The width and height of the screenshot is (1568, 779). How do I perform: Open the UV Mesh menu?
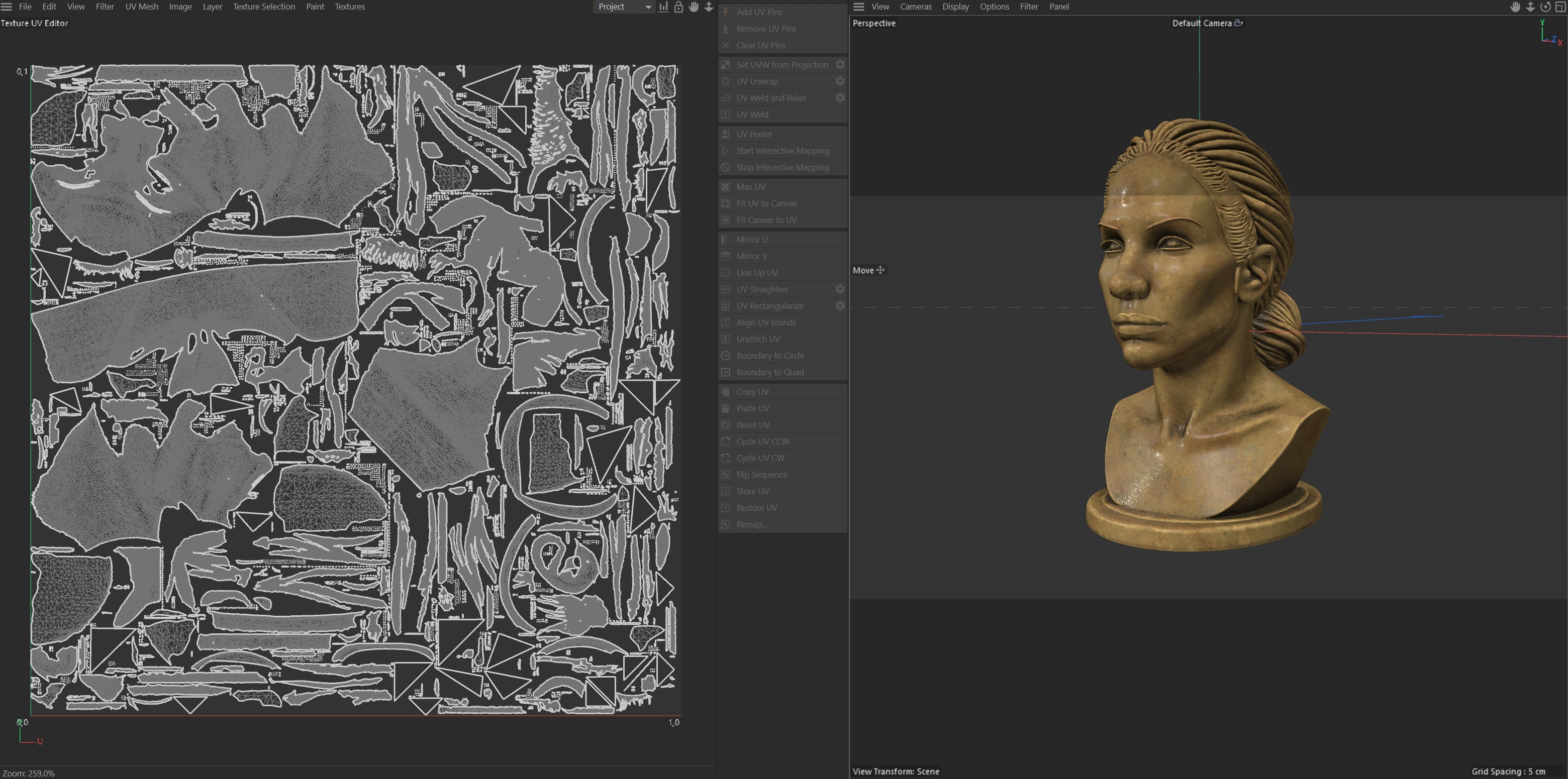click(141, 7)
